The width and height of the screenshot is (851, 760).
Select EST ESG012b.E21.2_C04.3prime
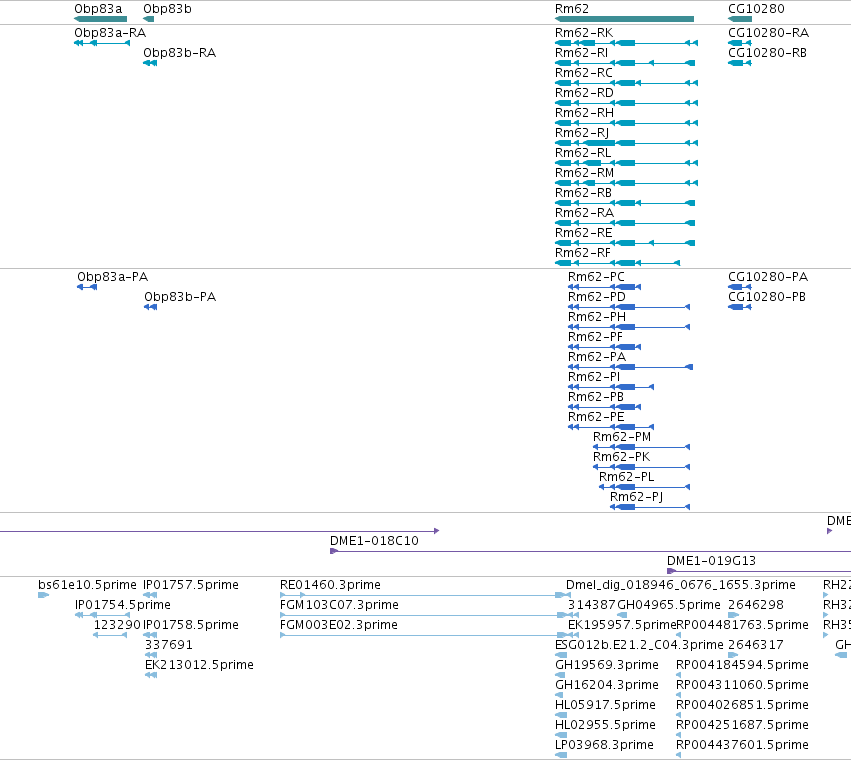pyautogui.click(x=561, y=655)
